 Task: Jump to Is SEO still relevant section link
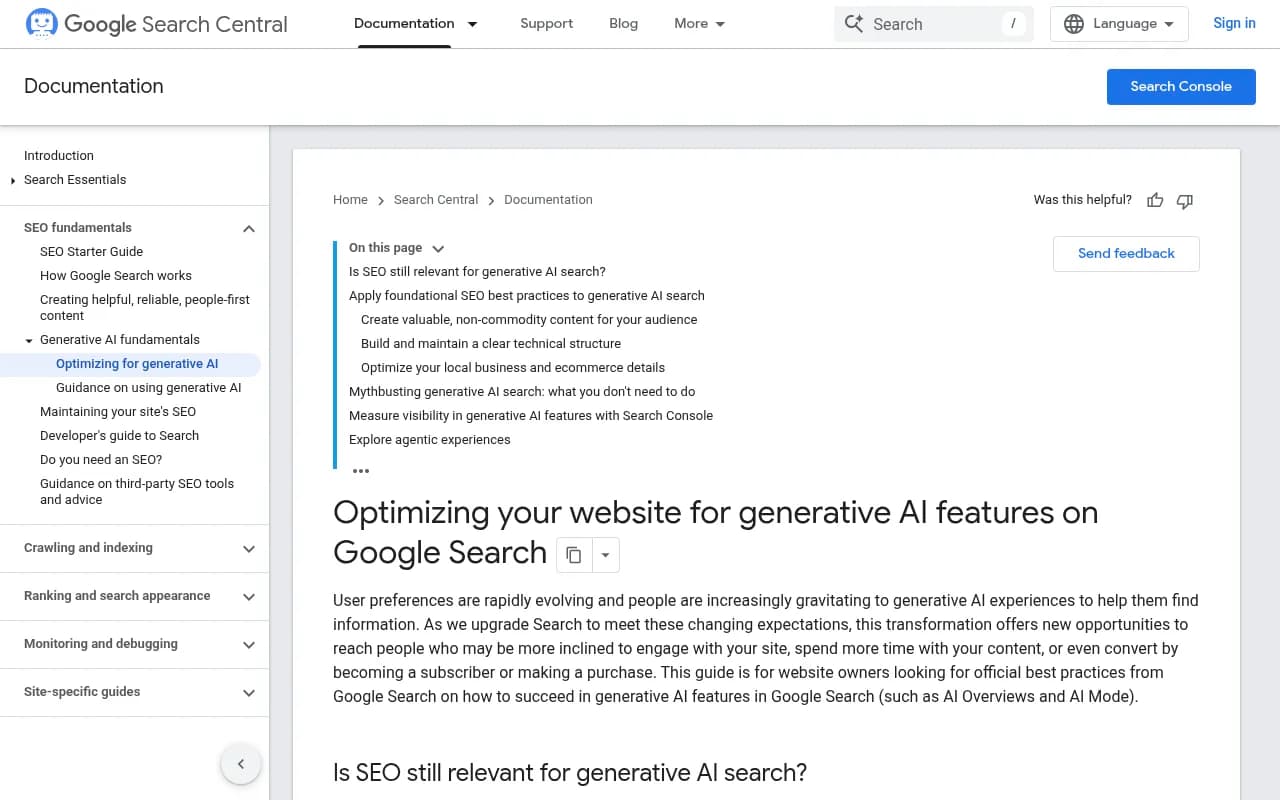point(477,272)
